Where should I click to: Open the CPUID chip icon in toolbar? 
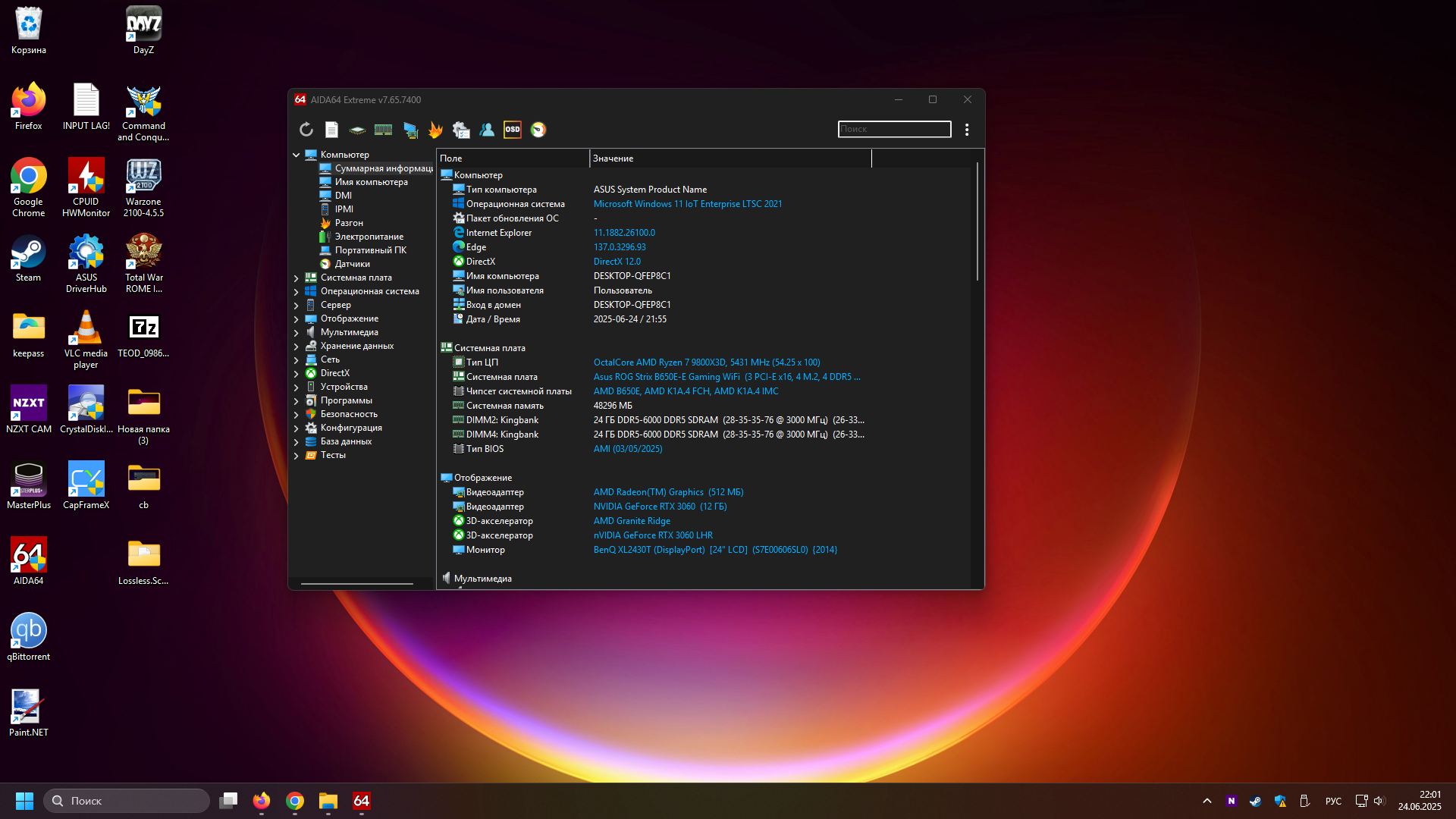click(x=357, y=130)
